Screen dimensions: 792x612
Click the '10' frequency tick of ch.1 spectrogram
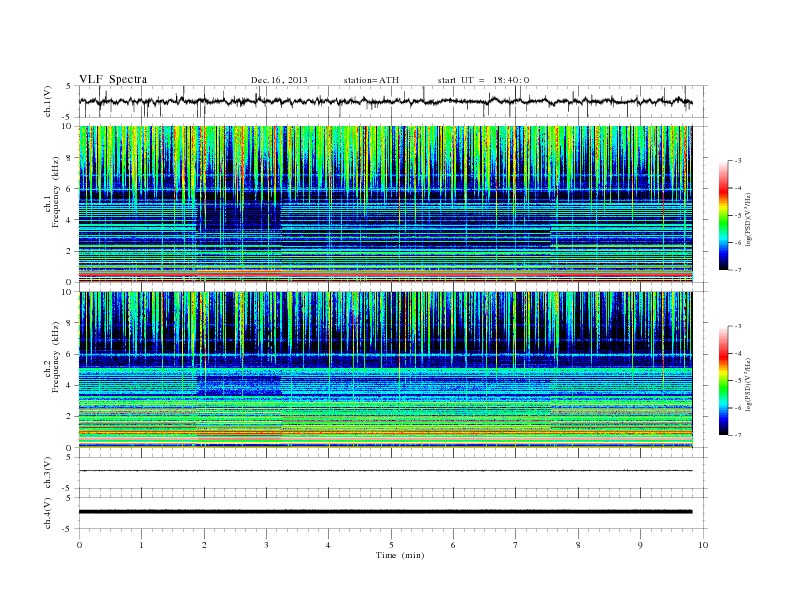pos(67,126)
